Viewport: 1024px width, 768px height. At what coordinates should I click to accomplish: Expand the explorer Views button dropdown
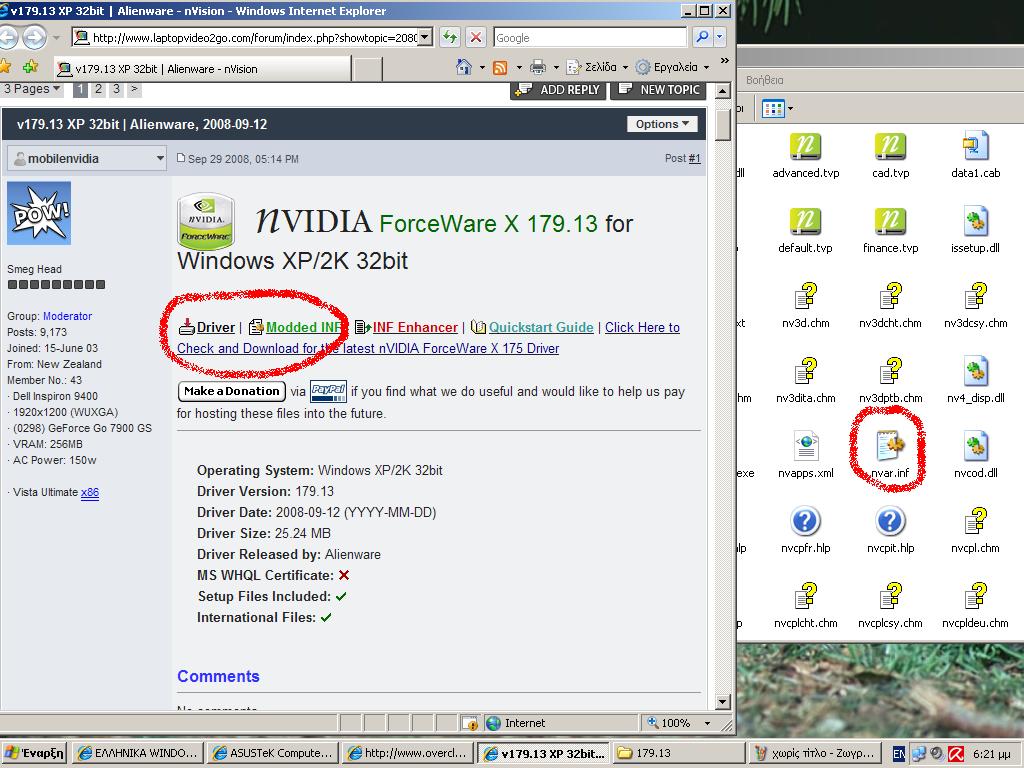pos(790,108)
